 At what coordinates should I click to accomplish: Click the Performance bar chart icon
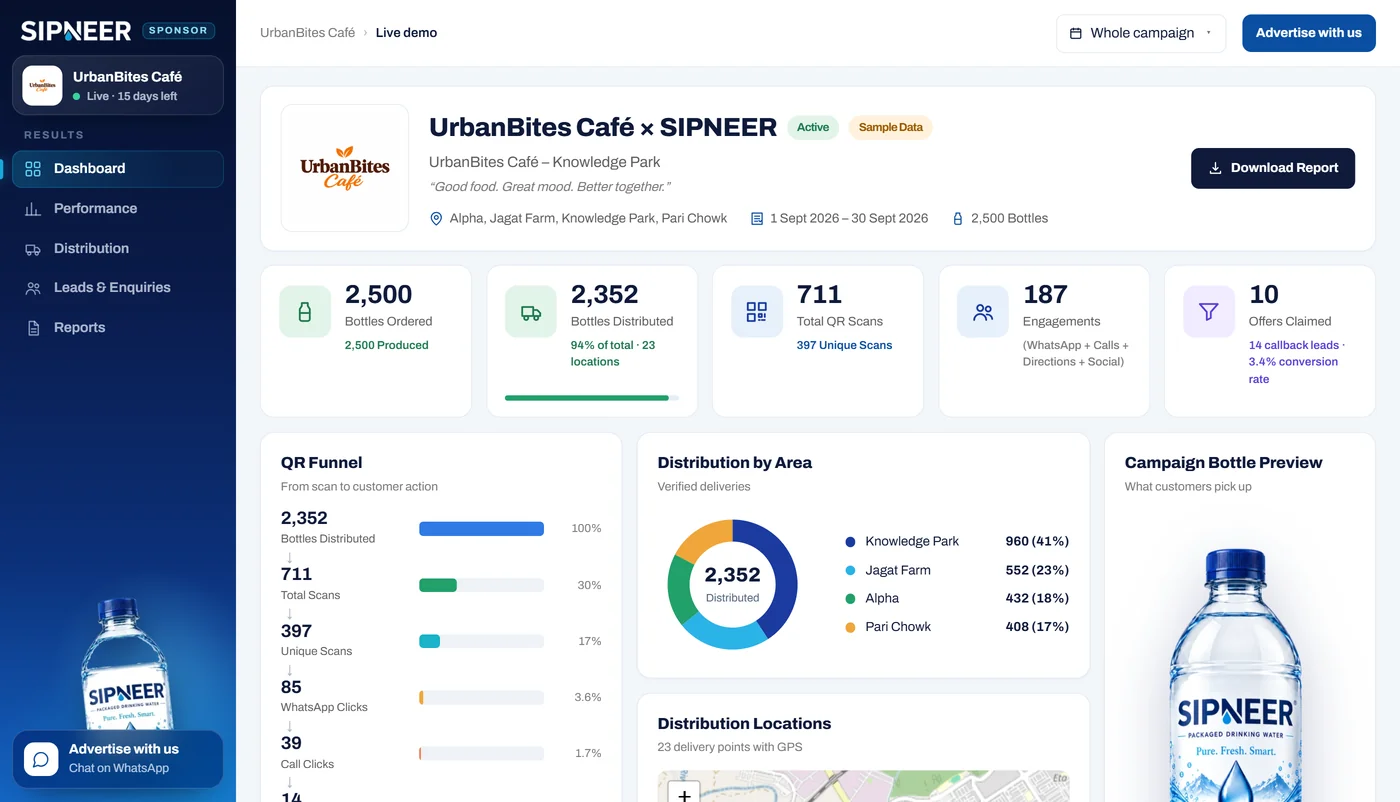click(x=33, y=209)
